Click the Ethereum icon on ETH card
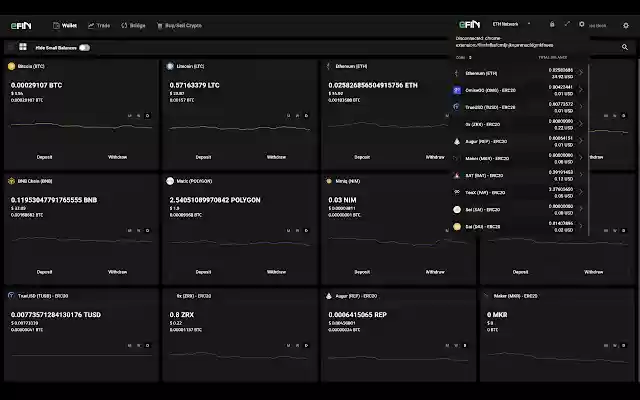Viewport: 640px width, 400px height. [x=329, y=66]
